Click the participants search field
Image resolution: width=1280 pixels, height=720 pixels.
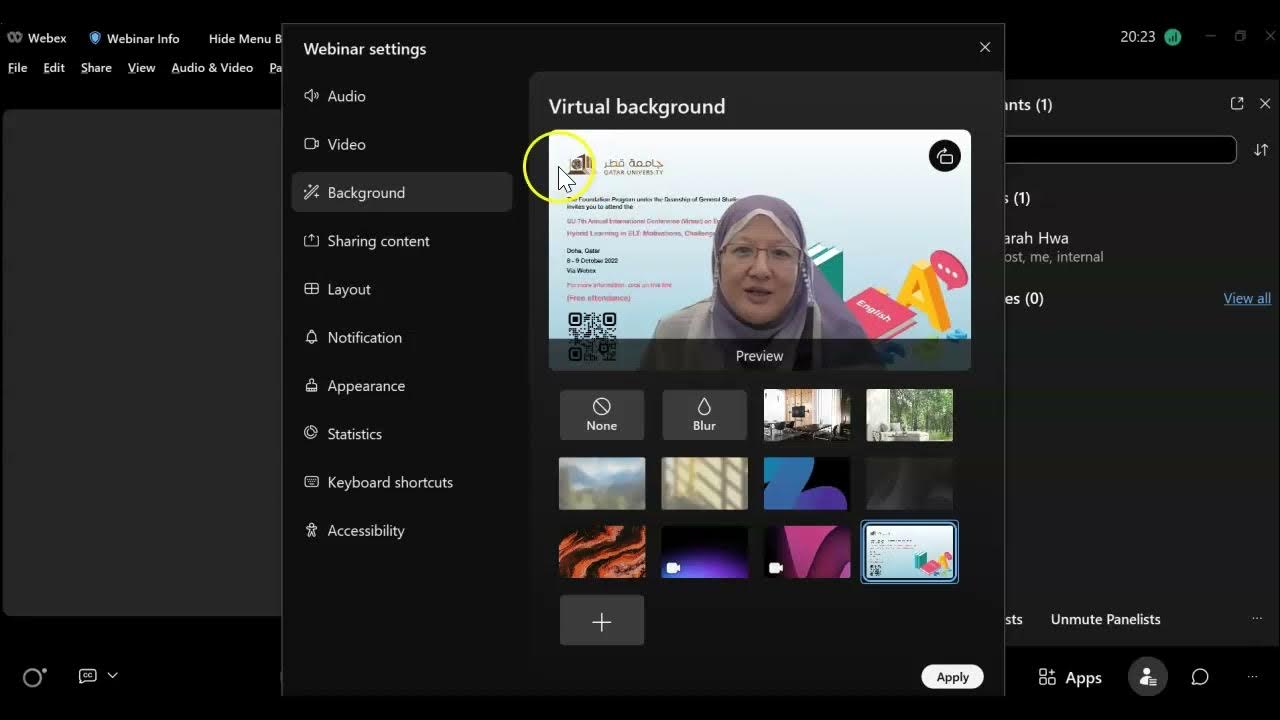(x=1121, y=150)
